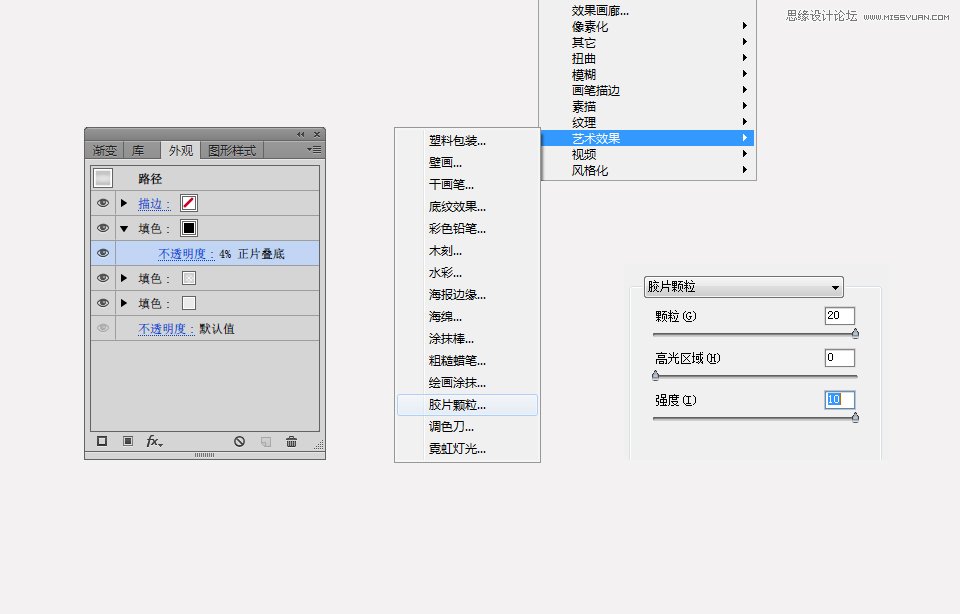
Task: Open the 画笔描边 submenu
Action: click(647, 90)
